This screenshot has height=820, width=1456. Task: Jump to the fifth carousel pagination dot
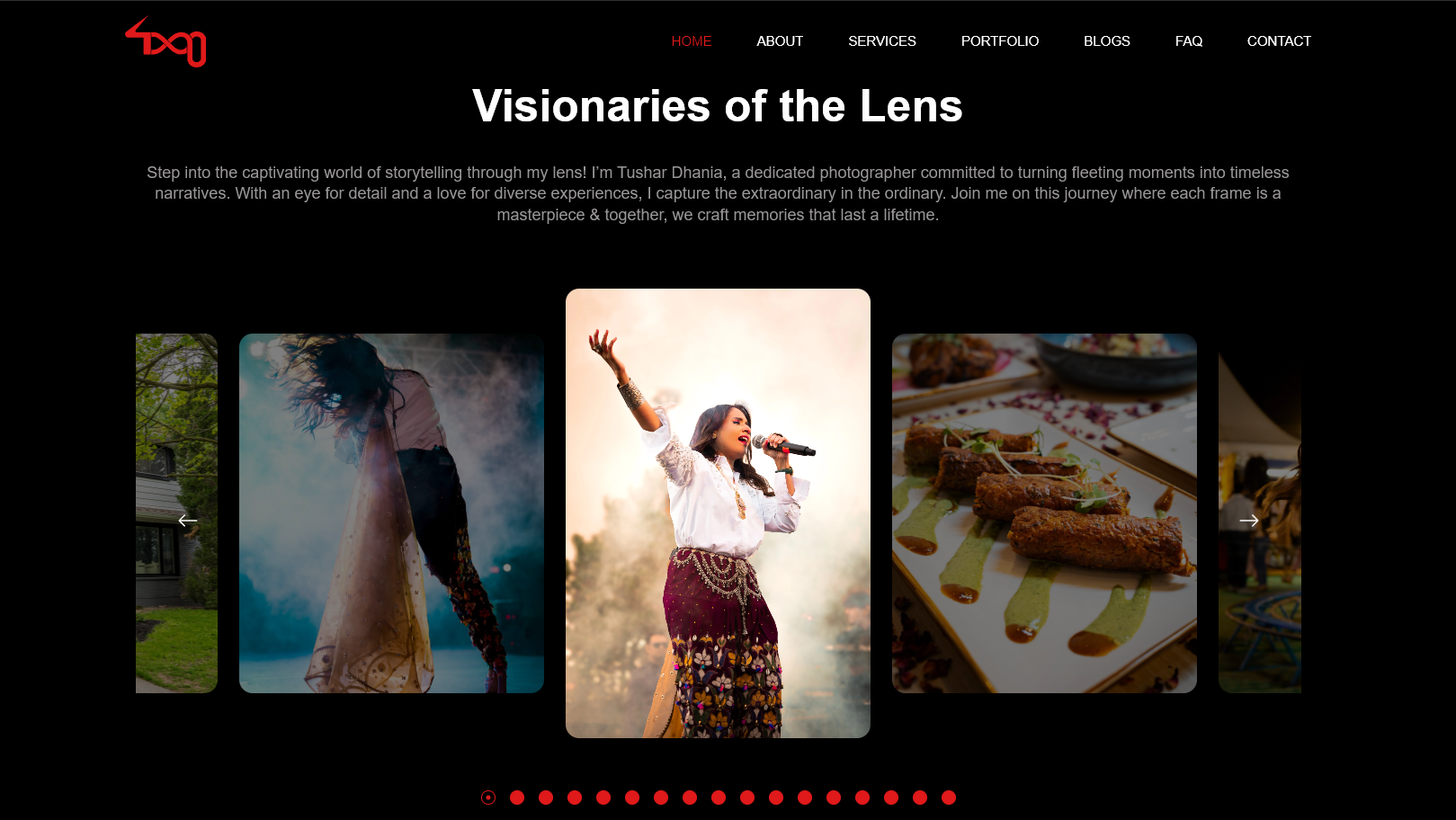tap(603, 798)
